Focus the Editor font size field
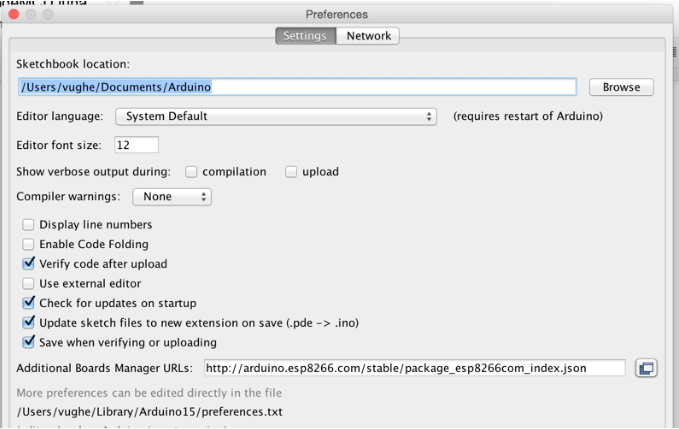 [x=136, y=145]
